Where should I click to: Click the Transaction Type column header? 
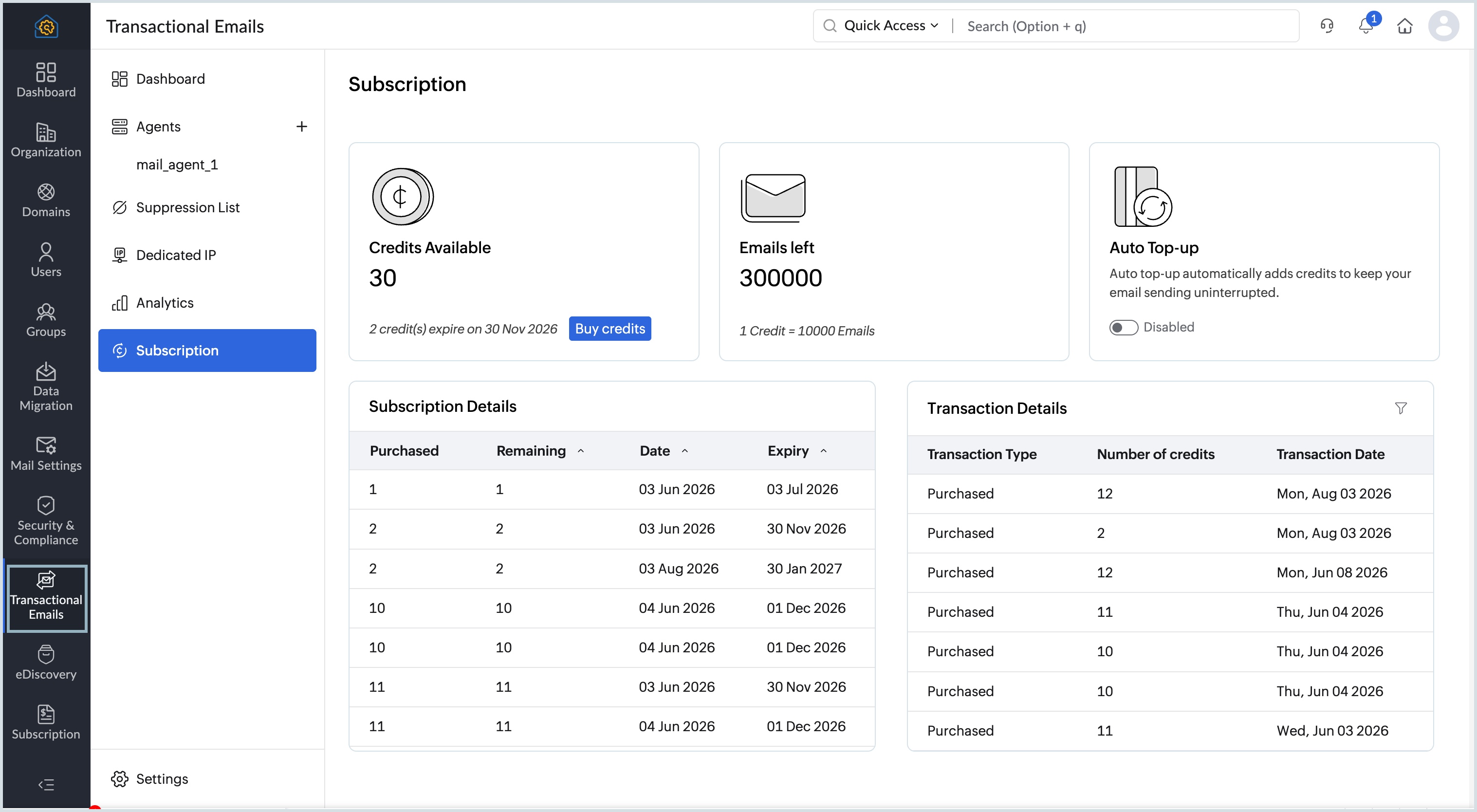[981, 454]
